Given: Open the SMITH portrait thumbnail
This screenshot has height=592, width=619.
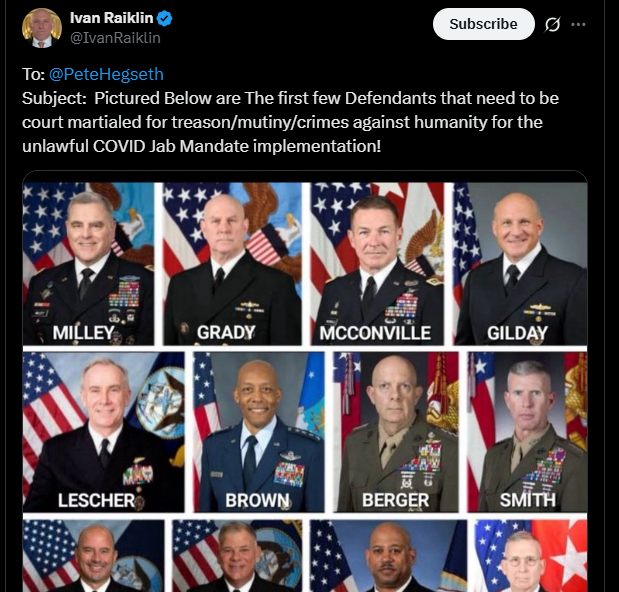Looking at the screenshot, I should pyautogui.click(x=527, y=432).
